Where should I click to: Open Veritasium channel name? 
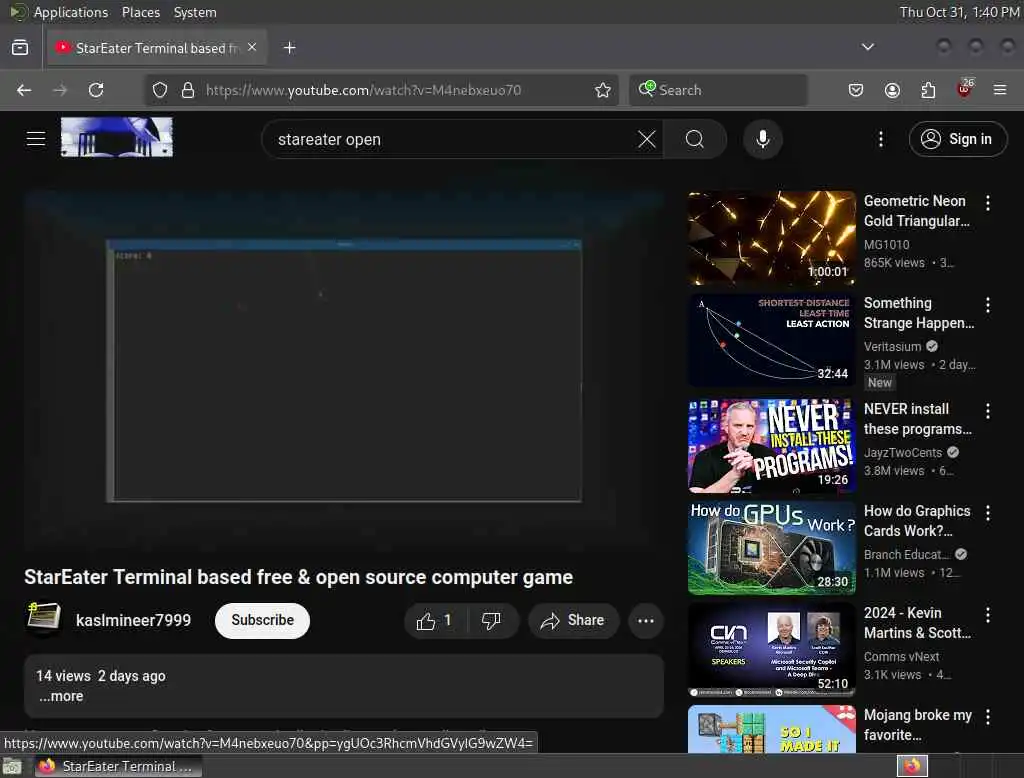[892, 346]
